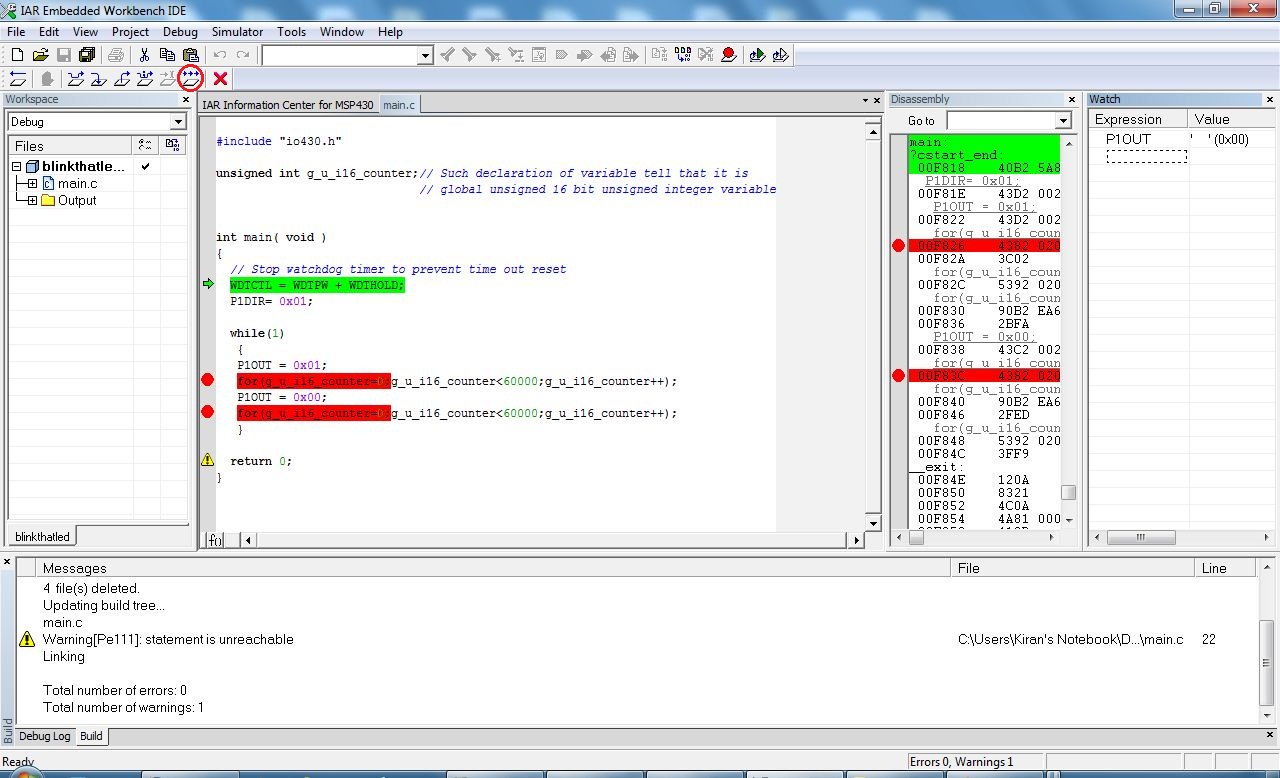Click editor tab list dropdown arrow
The width and height of the screenshot is (1280, 778).
[x=866, y=101]
